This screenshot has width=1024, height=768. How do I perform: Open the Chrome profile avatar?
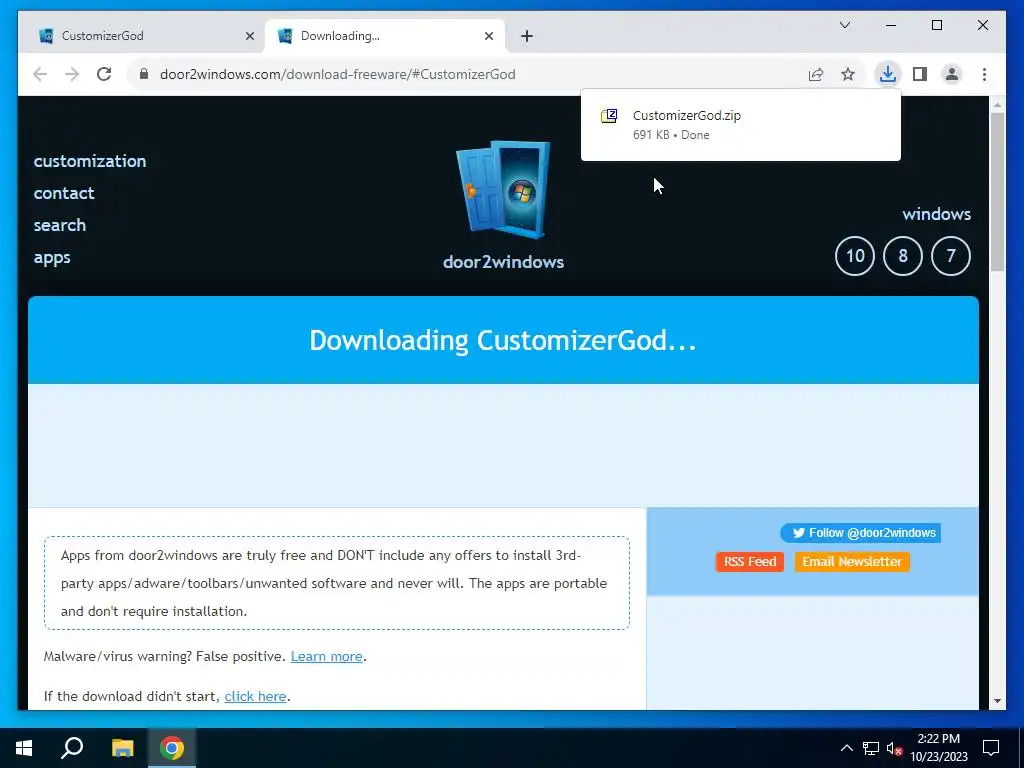coord(952,74)
